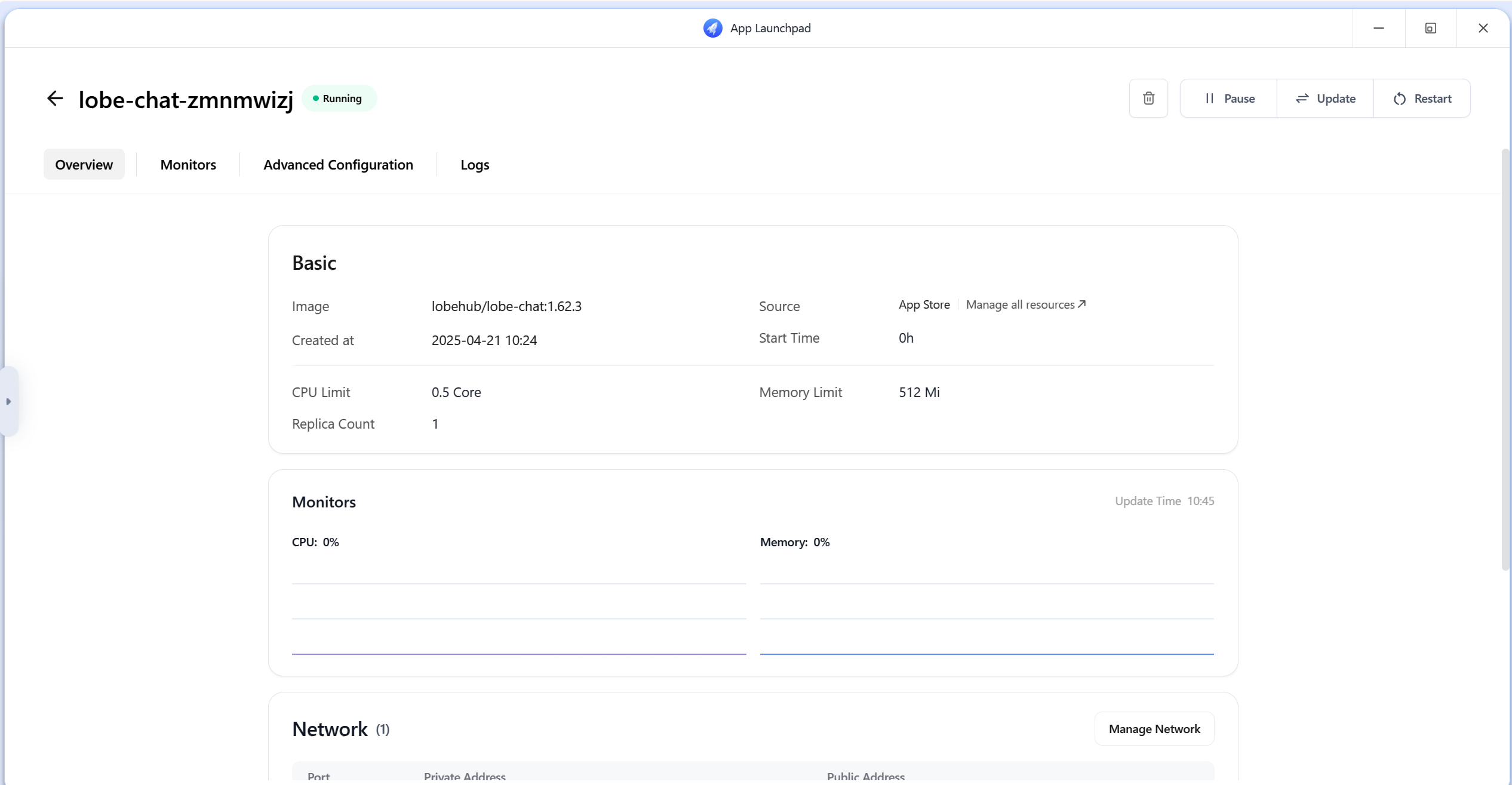Click the Update Time 10:45 label
The height and width of the screenshot is (785, 1512).
[1164, 501]
